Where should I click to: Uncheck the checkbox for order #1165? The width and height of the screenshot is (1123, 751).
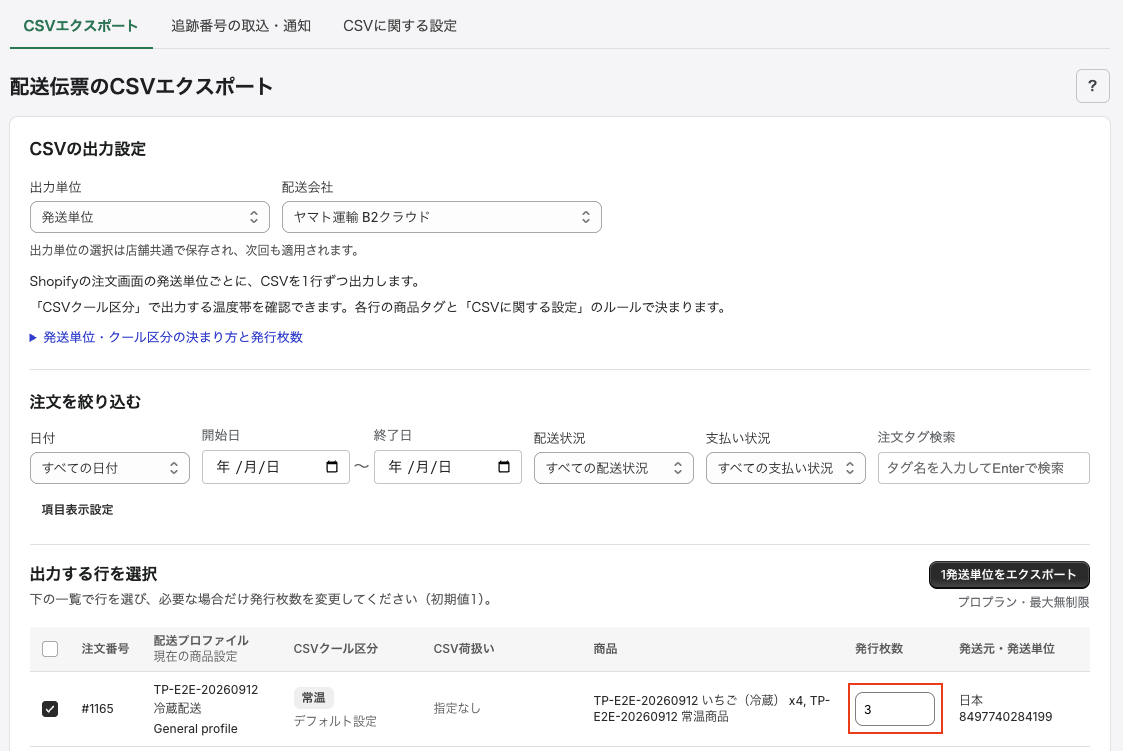click(x=50, y=709)
